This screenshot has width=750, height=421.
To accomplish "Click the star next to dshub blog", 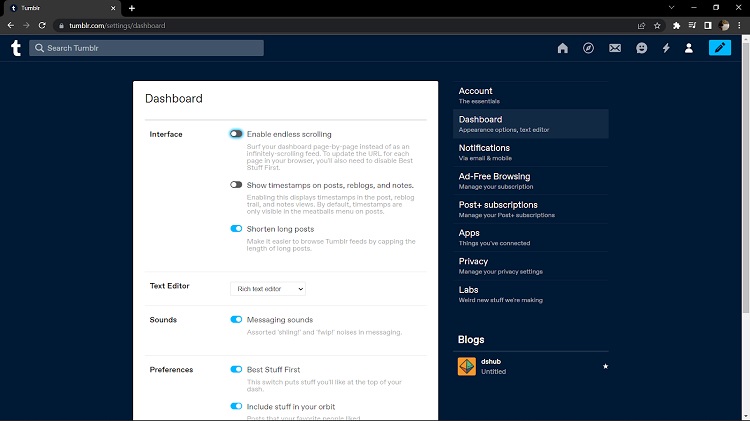I will 605,366.
